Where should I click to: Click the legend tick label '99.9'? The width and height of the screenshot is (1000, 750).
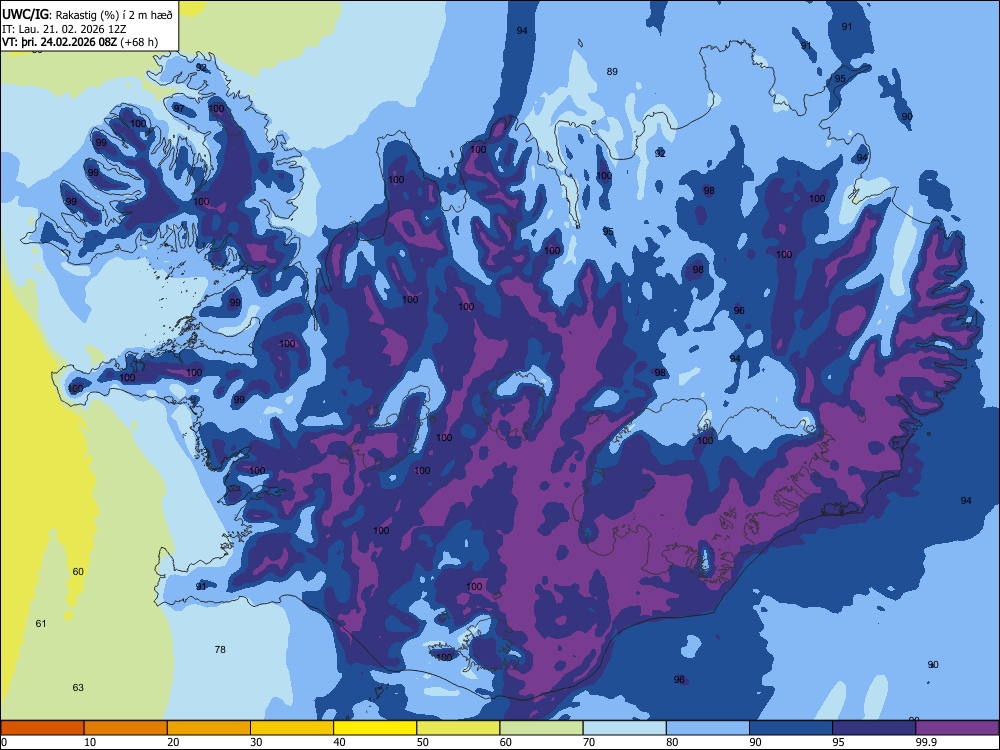point(926,742)
